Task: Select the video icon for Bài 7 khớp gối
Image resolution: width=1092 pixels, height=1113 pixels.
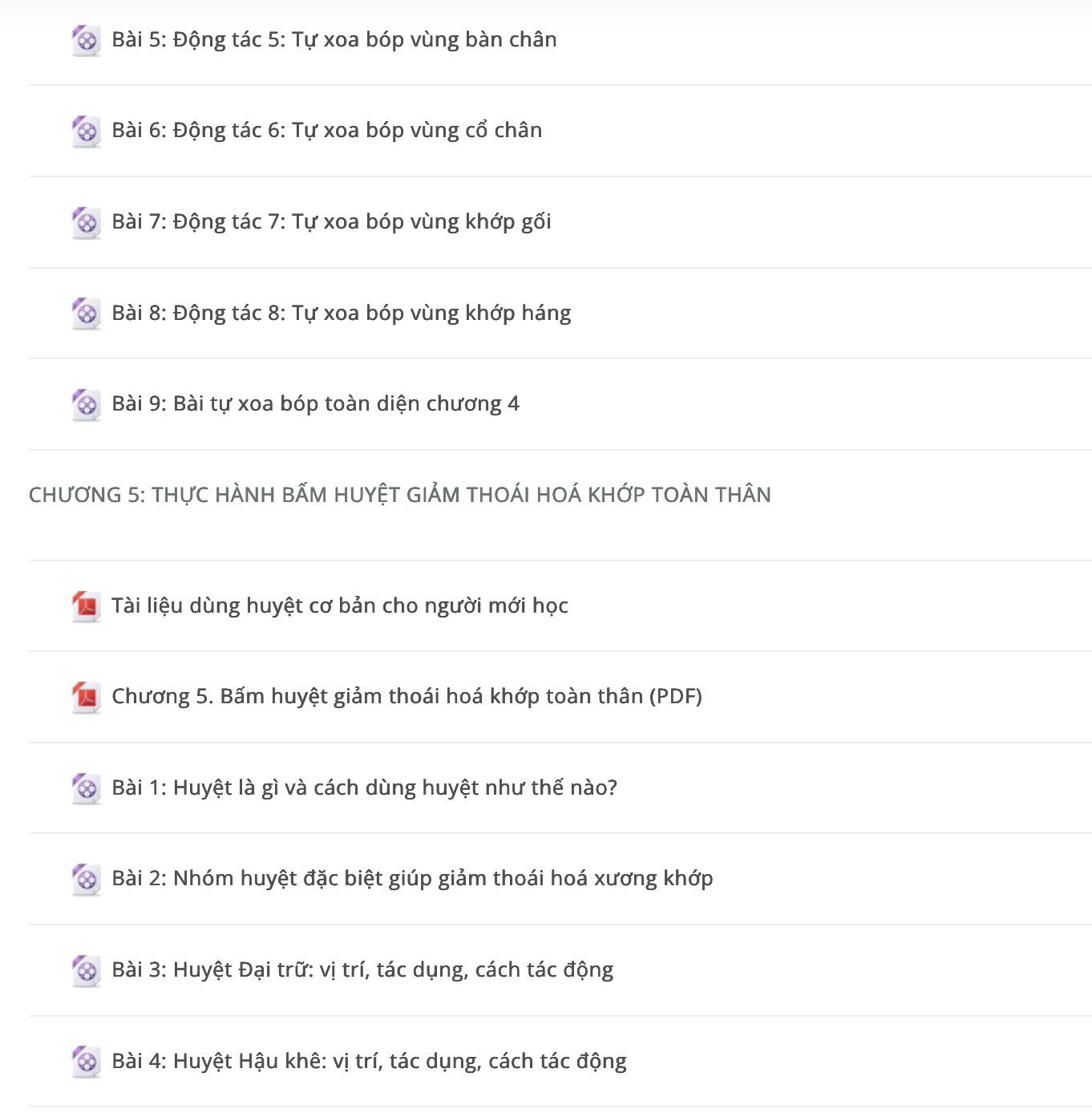Action: point(86,222)
